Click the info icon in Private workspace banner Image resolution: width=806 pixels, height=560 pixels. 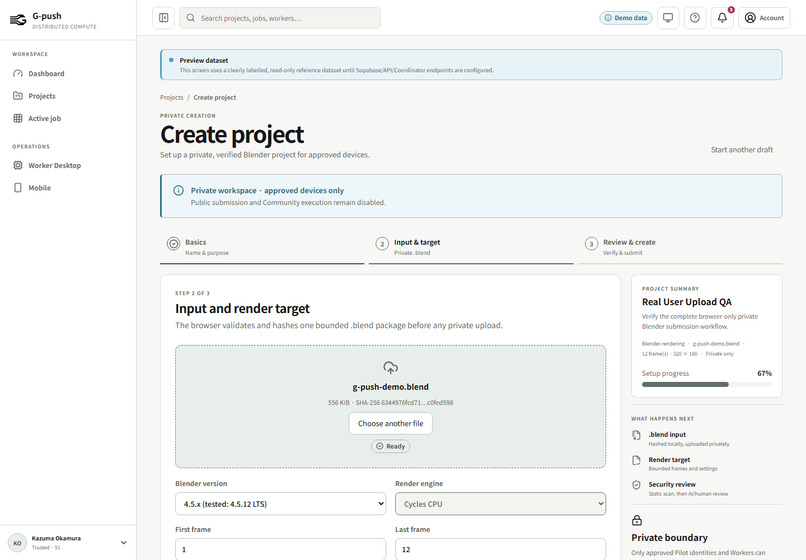tap(178, 190)
